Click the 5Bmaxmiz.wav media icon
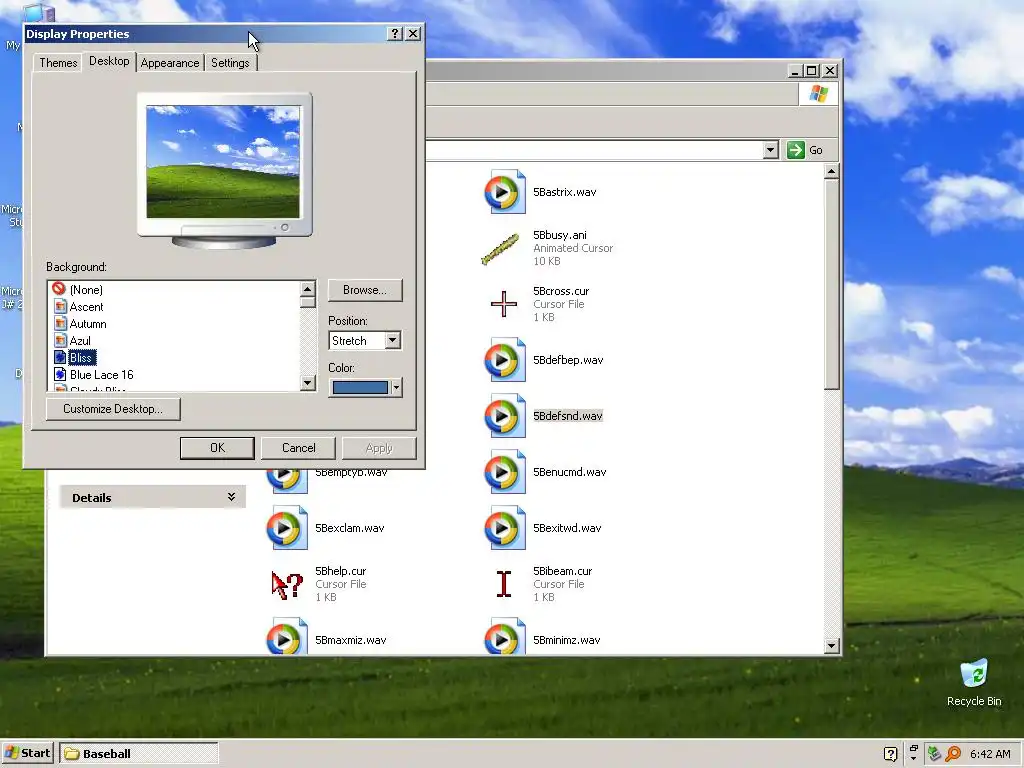Image resolution: width=1024 pixels, height=768 pixels. 286,637
